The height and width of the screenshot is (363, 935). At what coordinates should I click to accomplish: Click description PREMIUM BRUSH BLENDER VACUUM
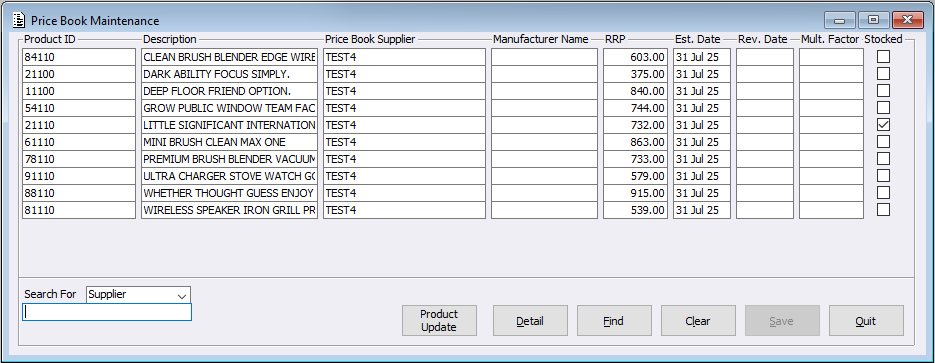(x=230, y=159)
